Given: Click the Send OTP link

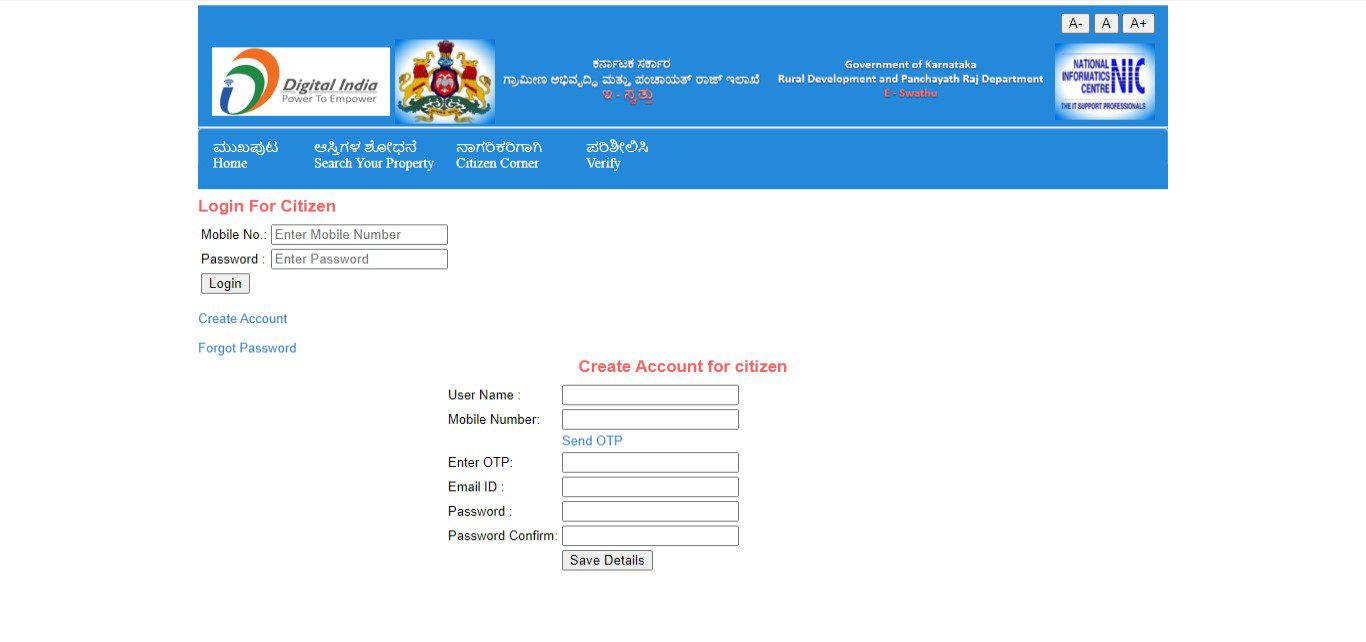Looking at the screenshot, I should coord(592,440).
